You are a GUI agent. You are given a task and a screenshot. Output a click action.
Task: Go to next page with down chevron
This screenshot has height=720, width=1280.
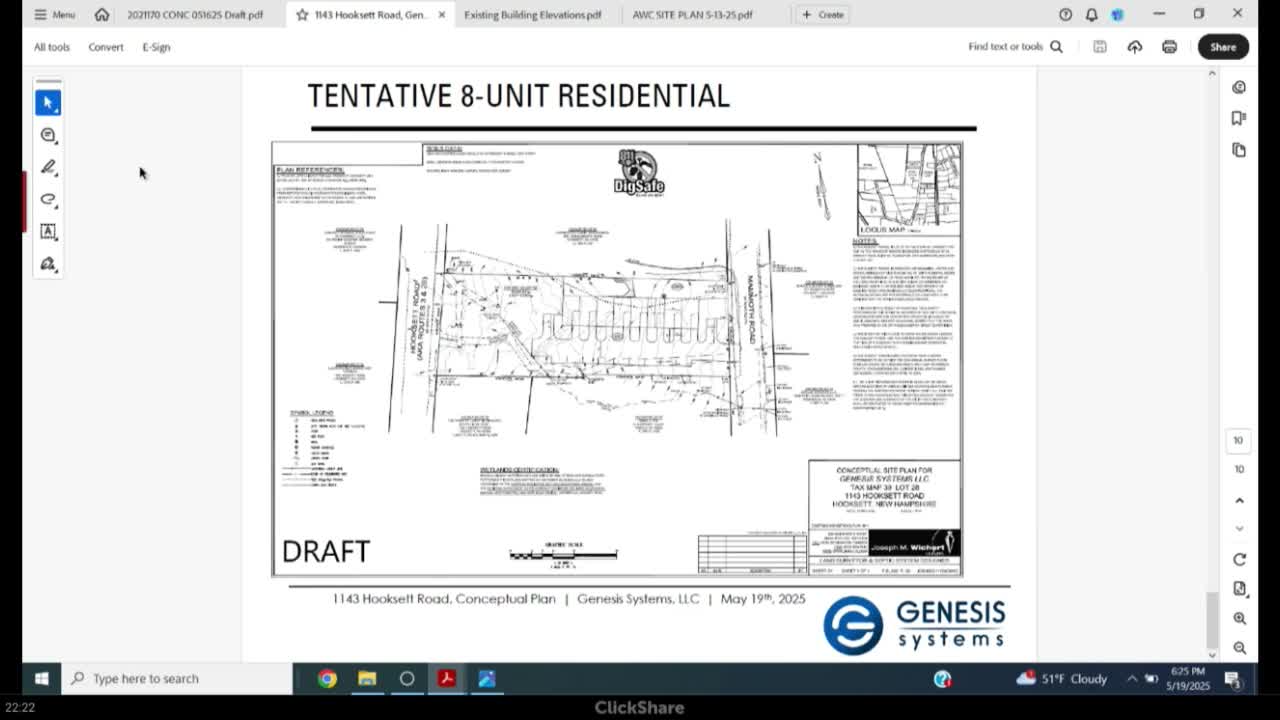pos(1239,528)
